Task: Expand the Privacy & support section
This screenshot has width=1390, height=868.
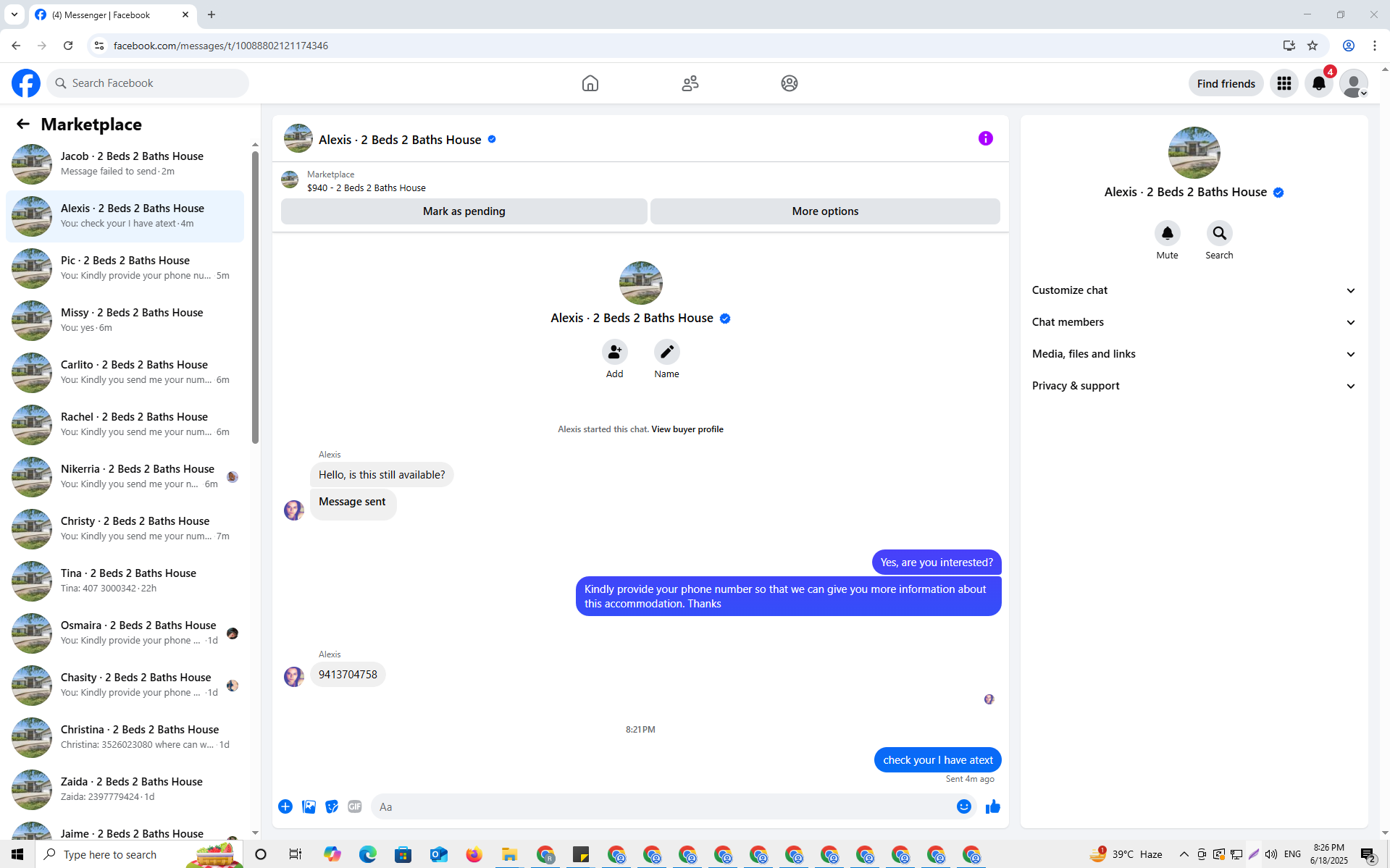Action: [x=1194, y=386]
